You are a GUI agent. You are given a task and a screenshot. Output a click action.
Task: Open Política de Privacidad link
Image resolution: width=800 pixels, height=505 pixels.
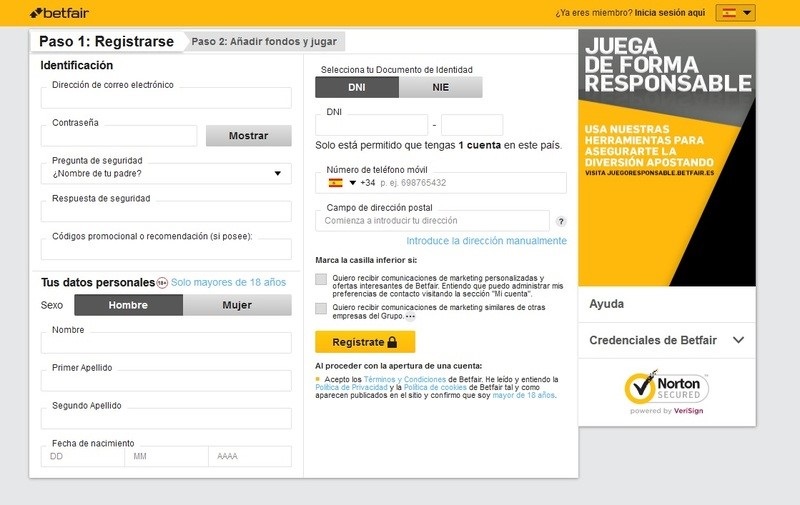351,387
